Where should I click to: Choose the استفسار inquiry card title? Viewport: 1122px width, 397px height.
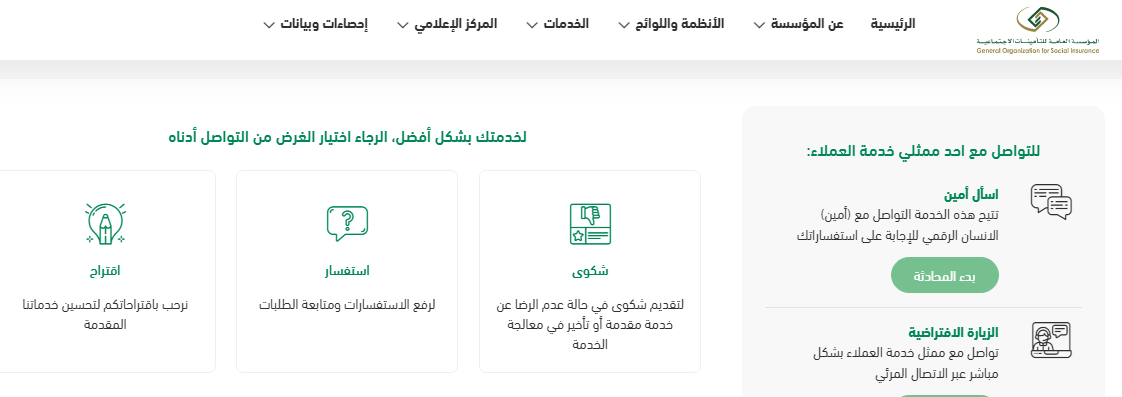[347, 271]
